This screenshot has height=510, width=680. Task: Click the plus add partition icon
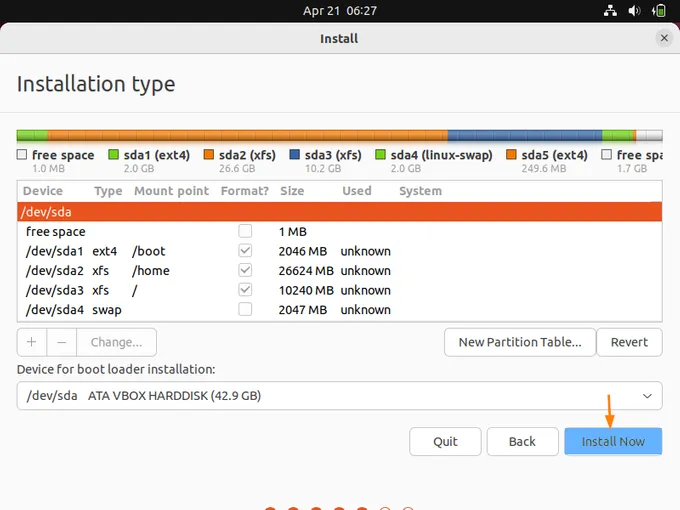(31, 342)
